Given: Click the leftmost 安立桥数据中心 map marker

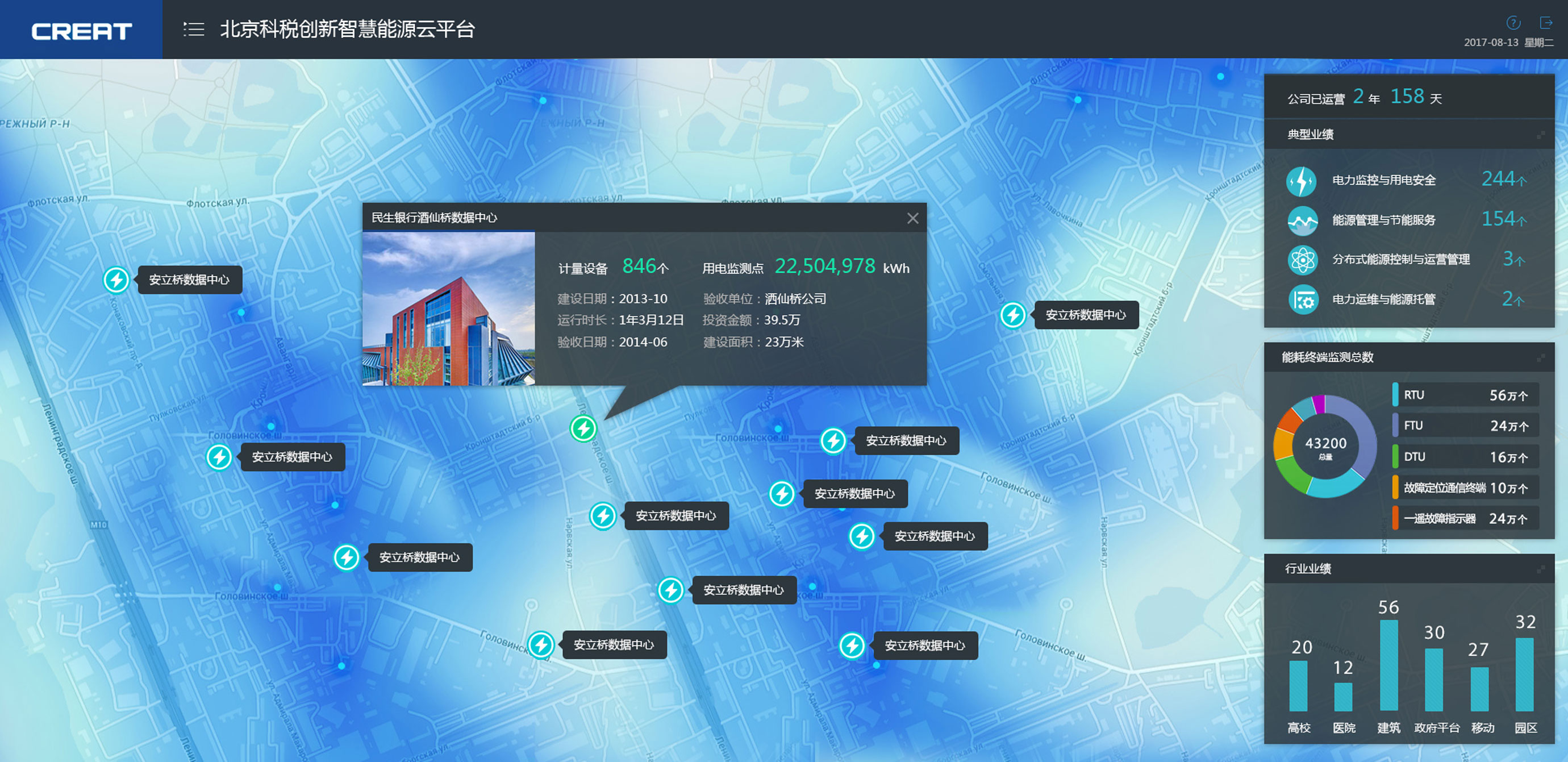Looking at the screenshot, I should 116,280.
